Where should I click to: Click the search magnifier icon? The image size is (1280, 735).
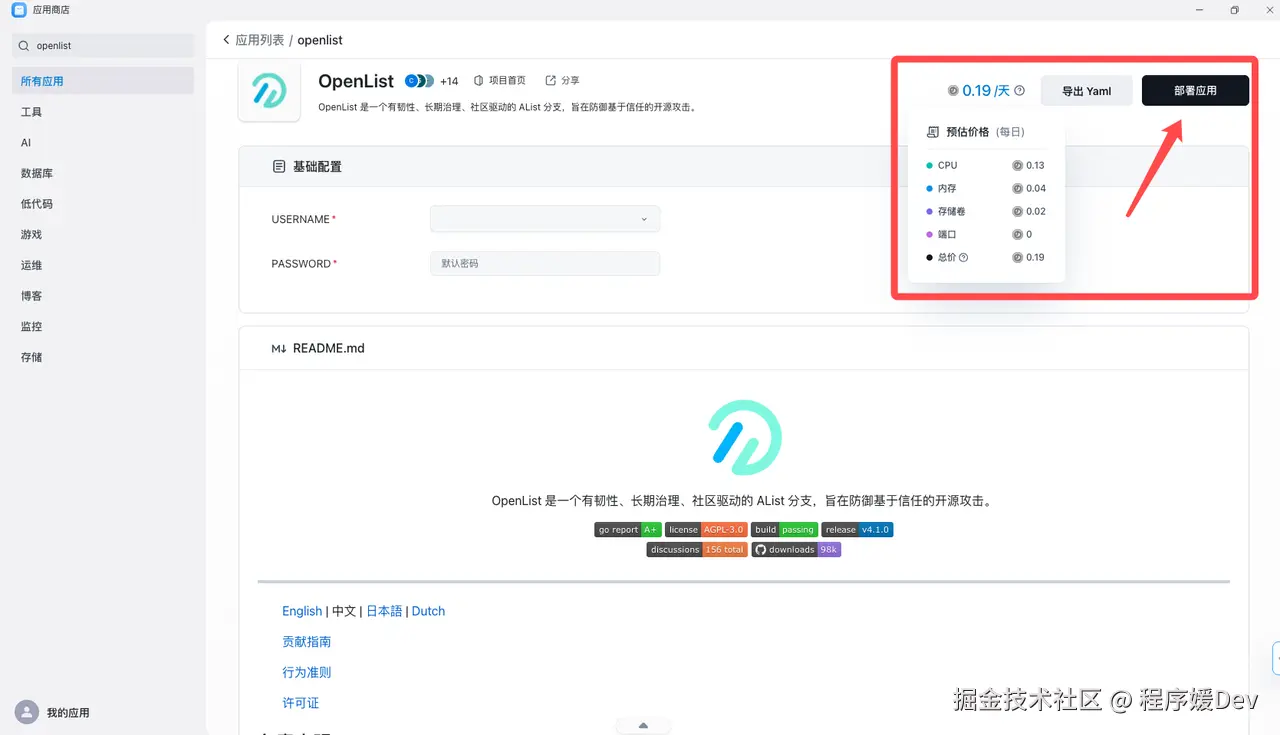tap(25, 46)
